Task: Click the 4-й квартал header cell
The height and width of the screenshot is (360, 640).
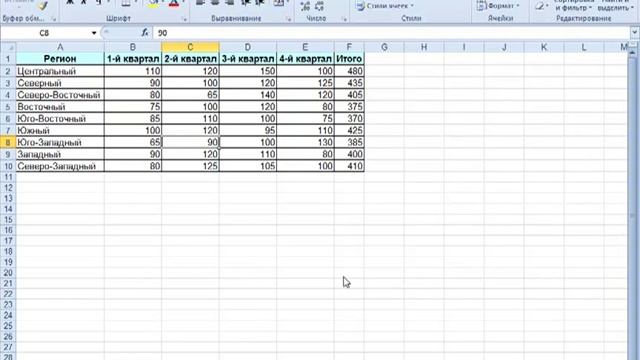Action: click(x=305, y=59)
